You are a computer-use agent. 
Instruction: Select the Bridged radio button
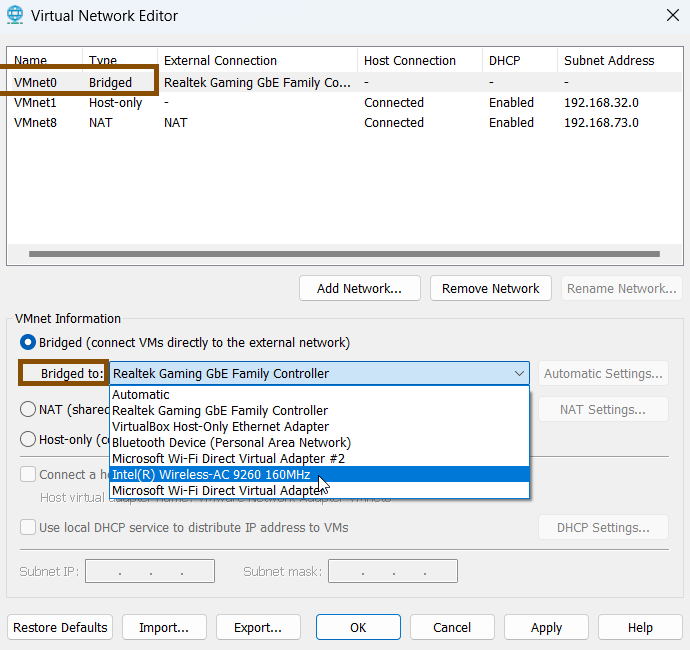click(x=28, y=342)
